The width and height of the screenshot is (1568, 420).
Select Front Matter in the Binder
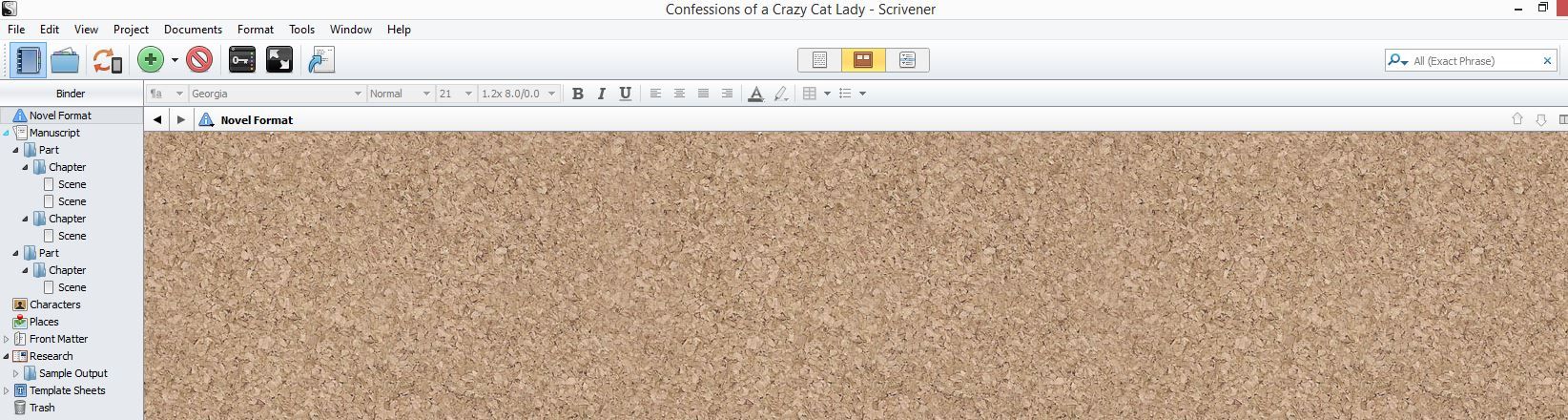coord(58,339)
